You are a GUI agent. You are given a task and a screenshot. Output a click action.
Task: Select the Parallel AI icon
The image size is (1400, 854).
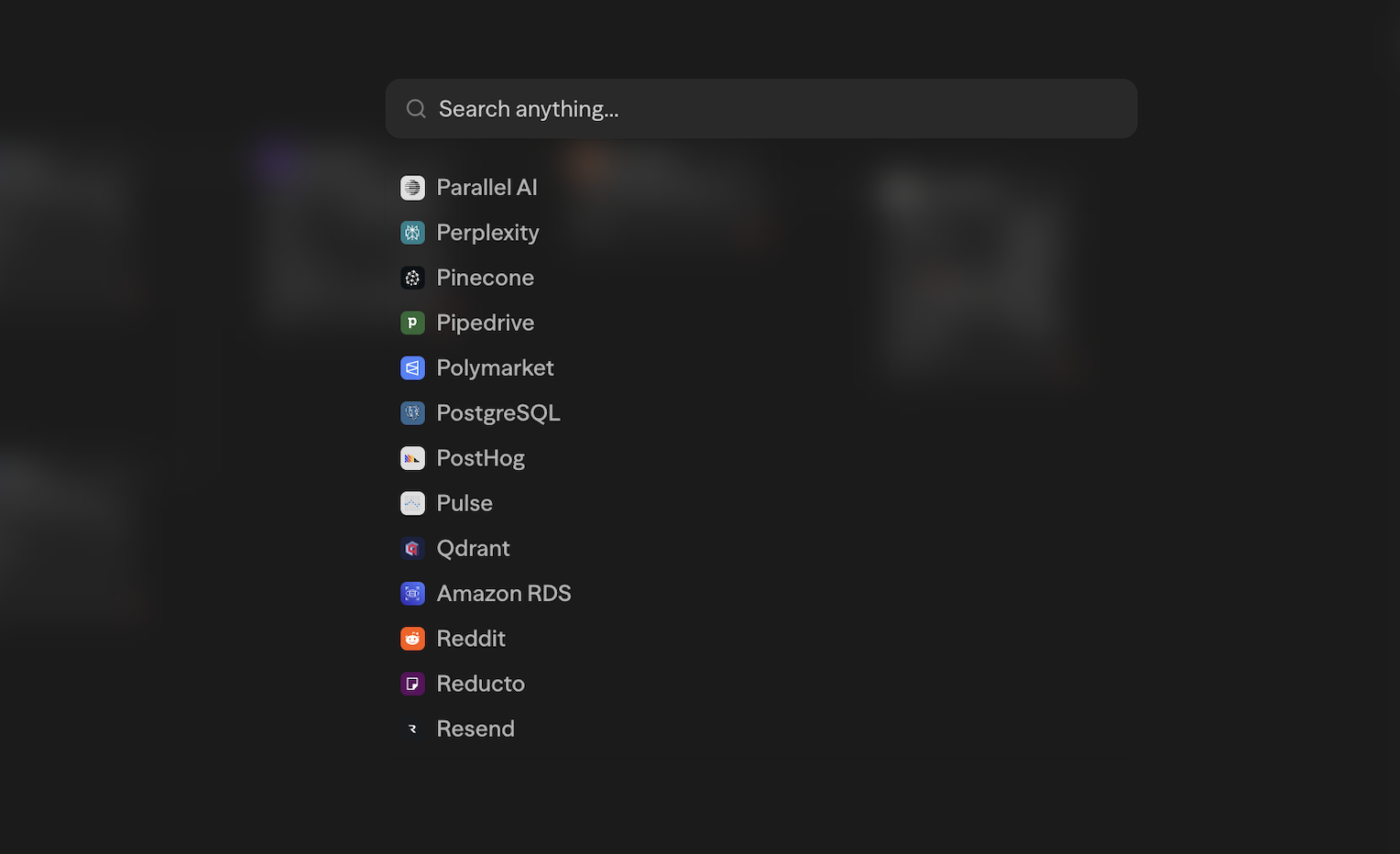tap(412, 187)
